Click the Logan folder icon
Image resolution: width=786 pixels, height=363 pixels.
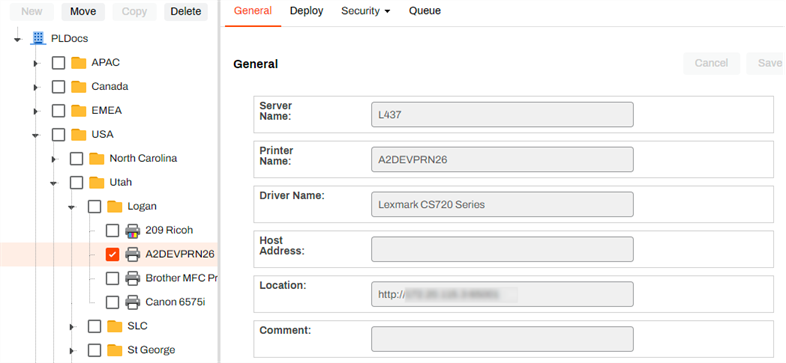click(115, 206)
